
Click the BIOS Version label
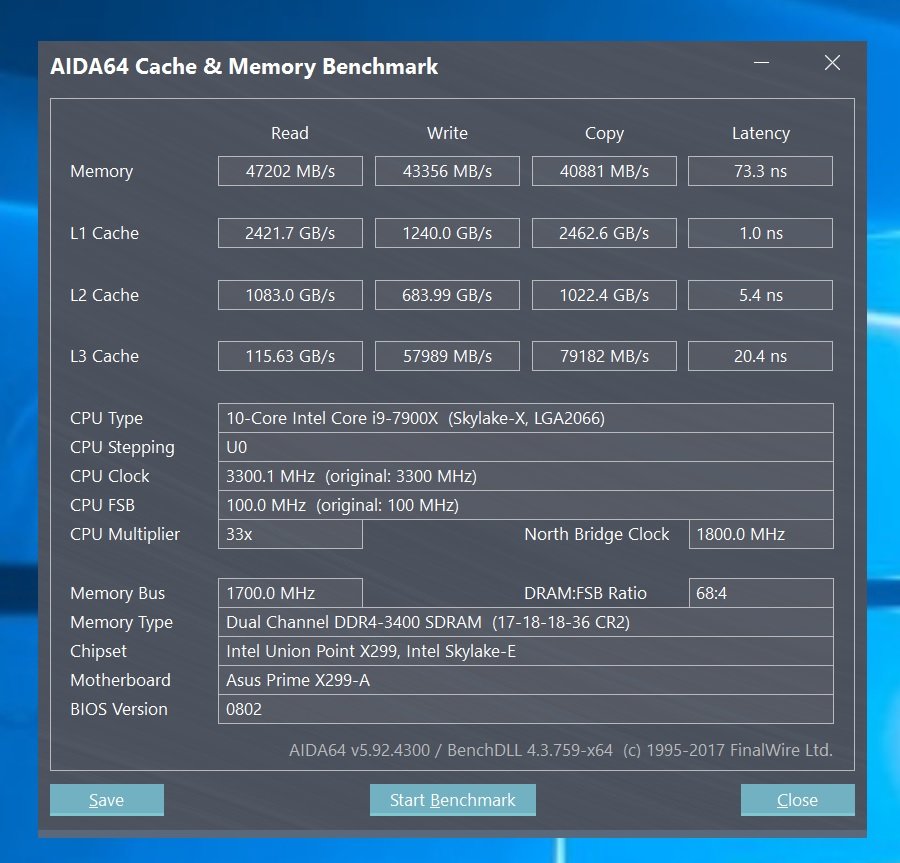tap(119, 709)
